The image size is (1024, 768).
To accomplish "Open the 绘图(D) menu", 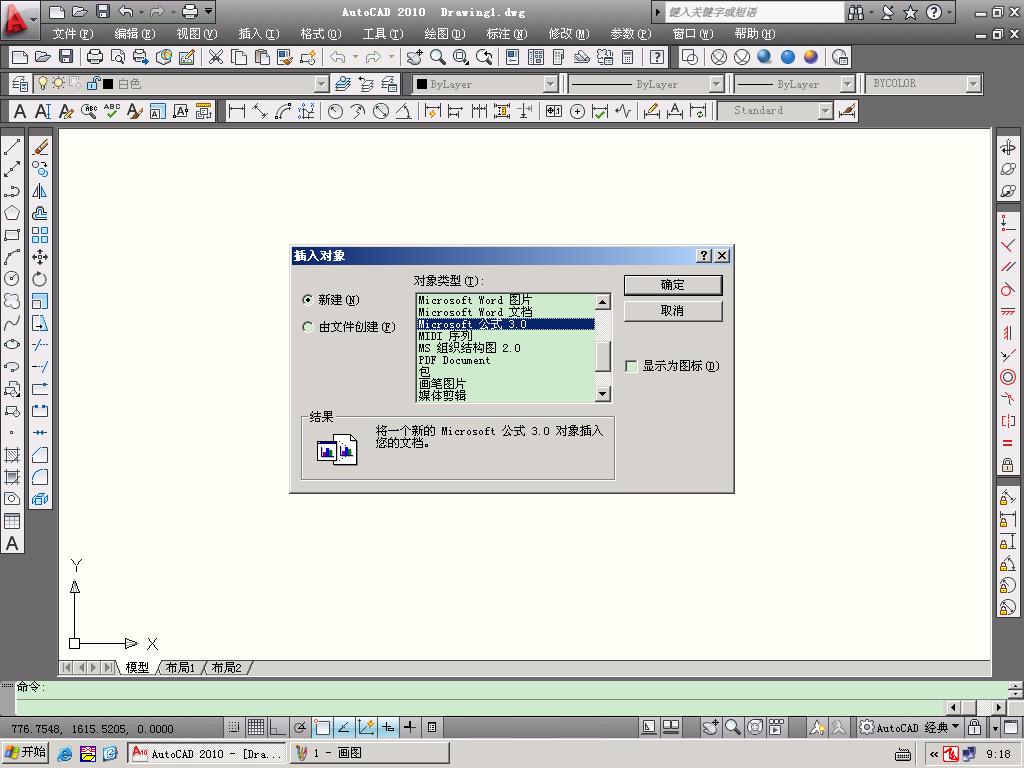I will pyautogui.click(x=445, y=33).
